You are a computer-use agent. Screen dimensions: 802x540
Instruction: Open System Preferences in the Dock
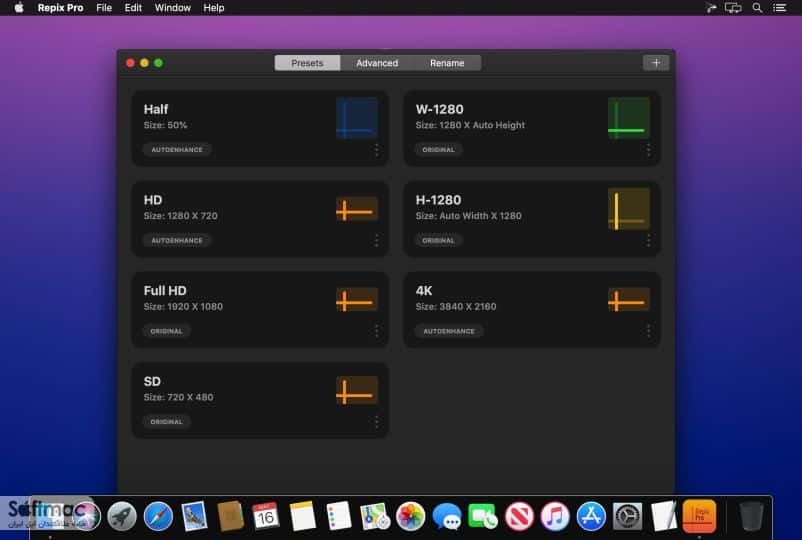pyautogui.click(x=628, y=516)
